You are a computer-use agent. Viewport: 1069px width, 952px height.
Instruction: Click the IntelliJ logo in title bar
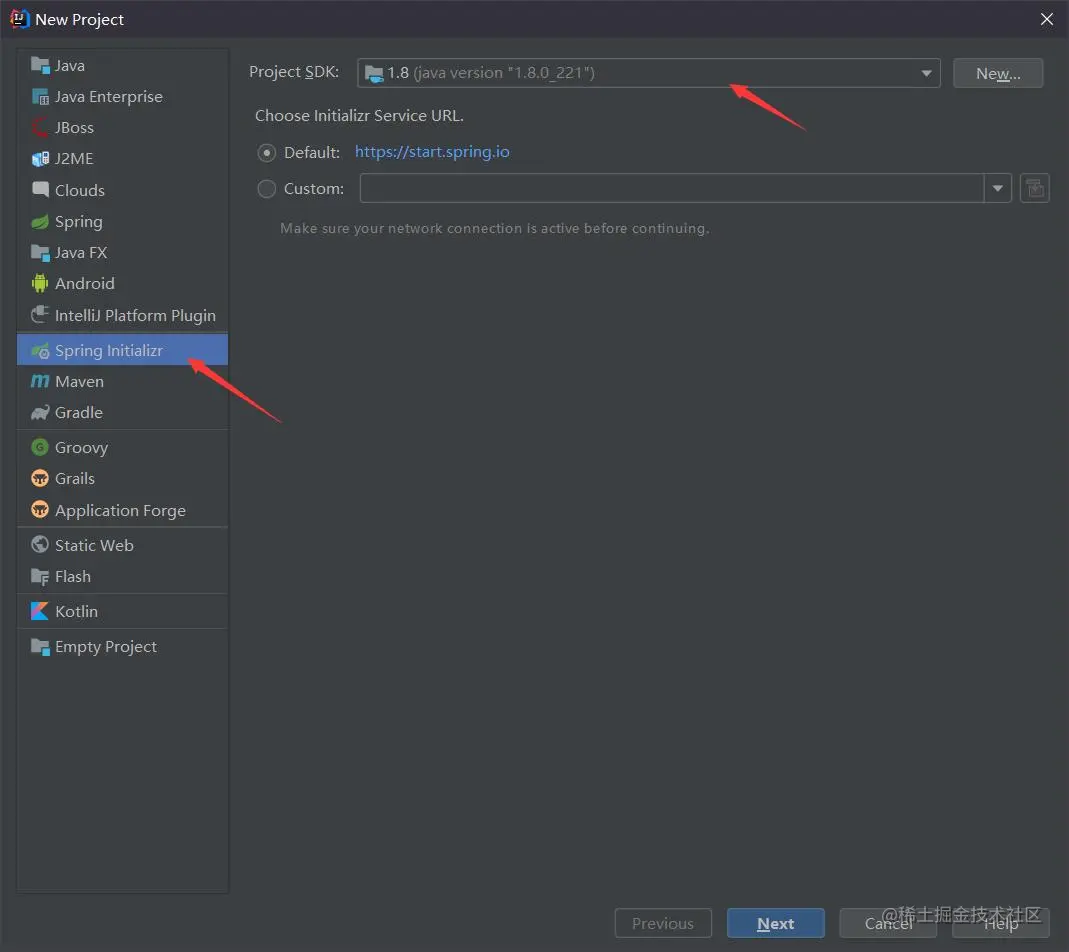tap(19, 19)
